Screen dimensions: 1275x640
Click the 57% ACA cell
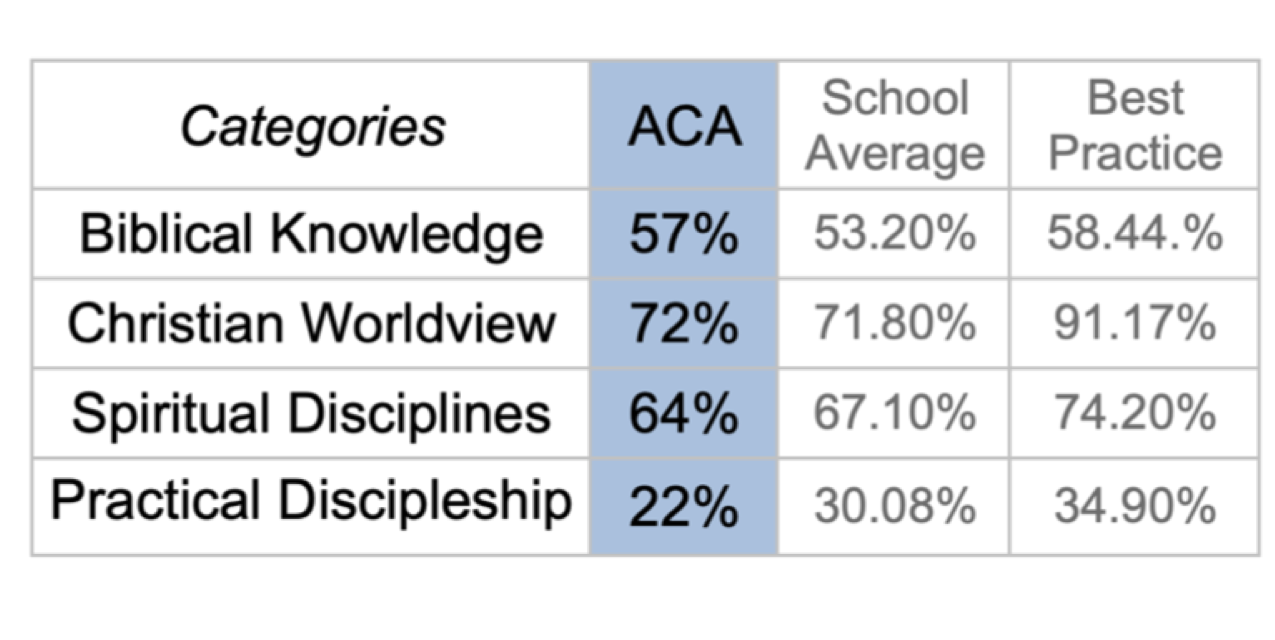[684, 234]
